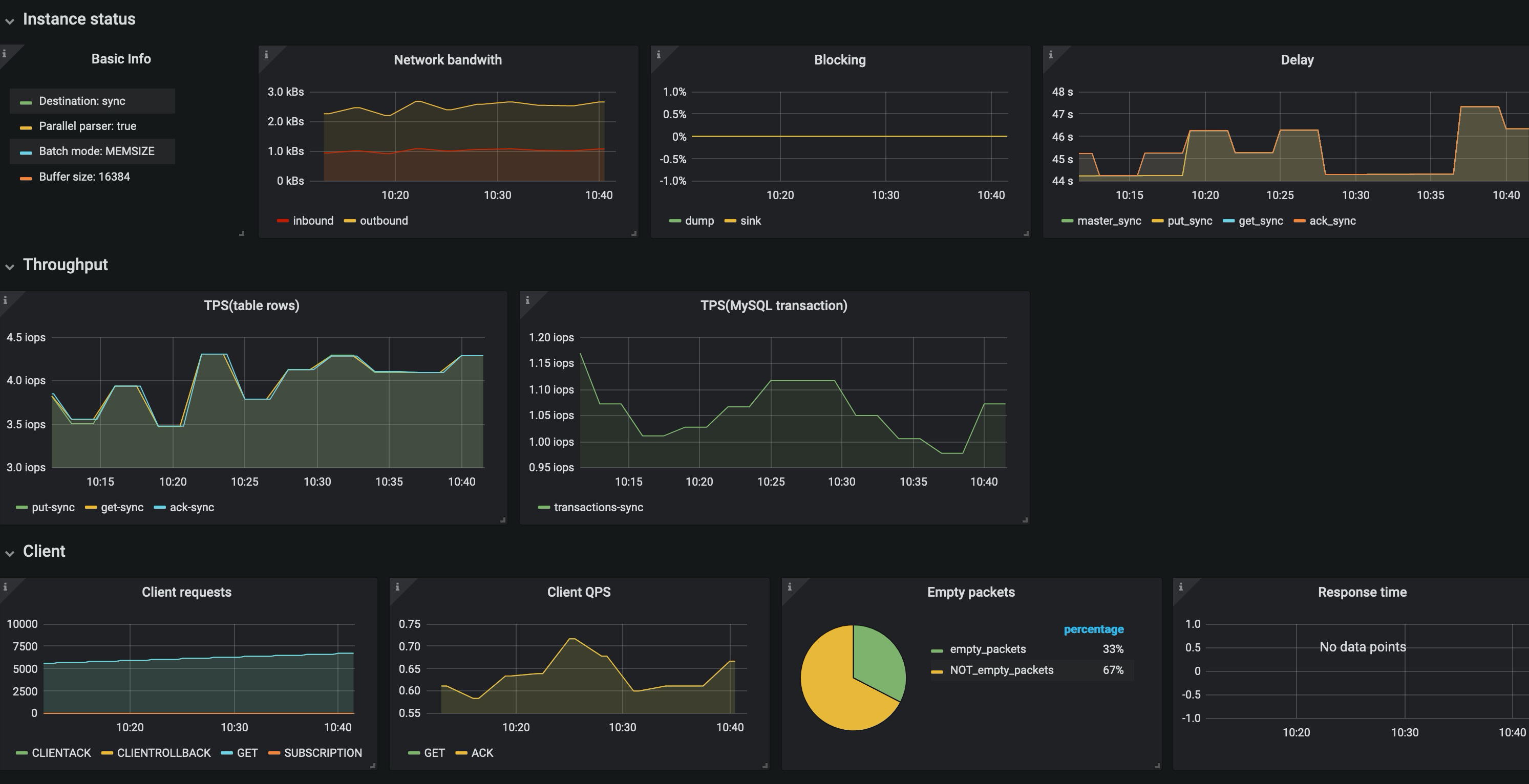Click the percentage column header
This screenshot has height=784, width=1529.
pyautogui.click(x=1093, y=629)
